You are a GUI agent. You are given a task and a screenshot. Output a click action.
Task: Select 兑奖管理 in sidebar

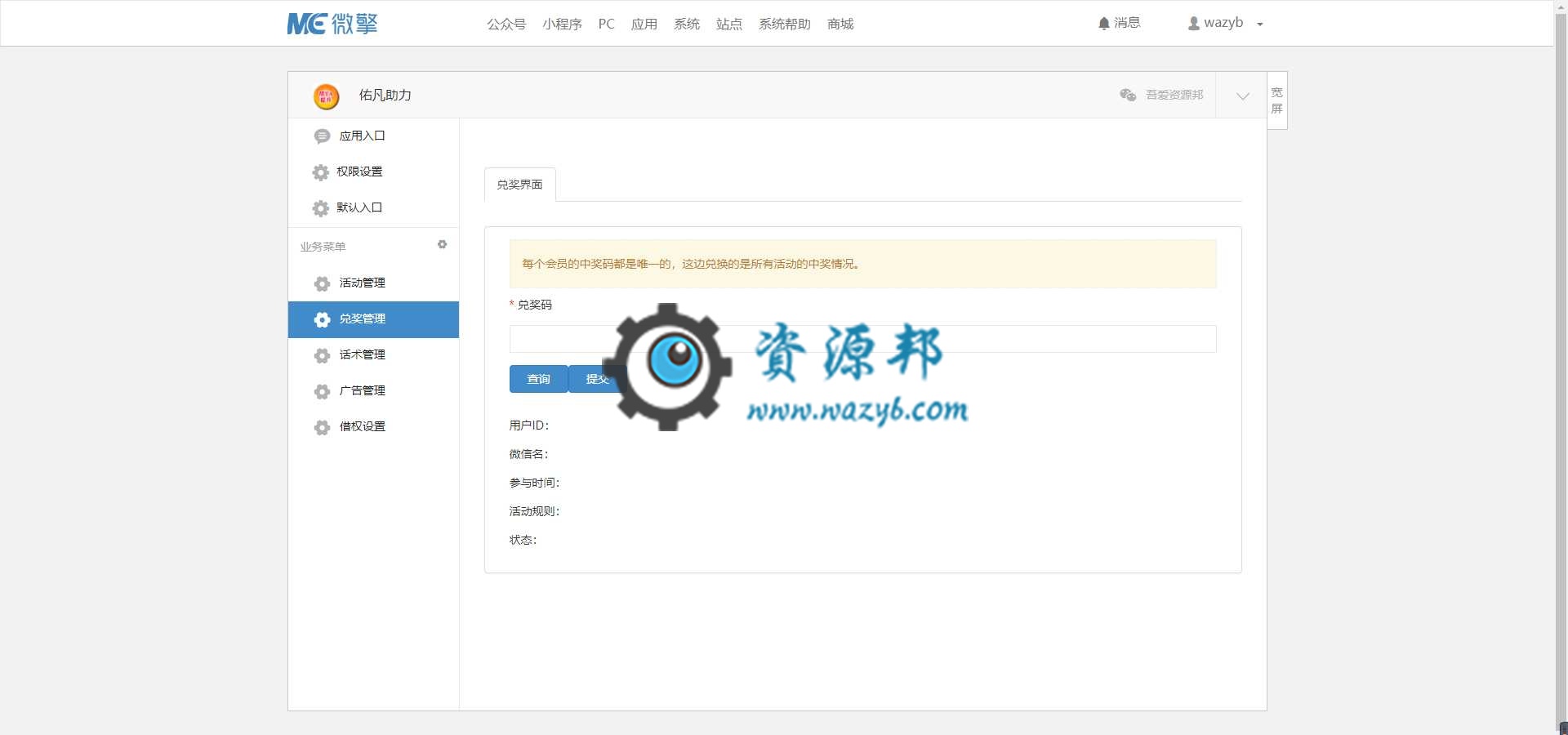point(373,319)
